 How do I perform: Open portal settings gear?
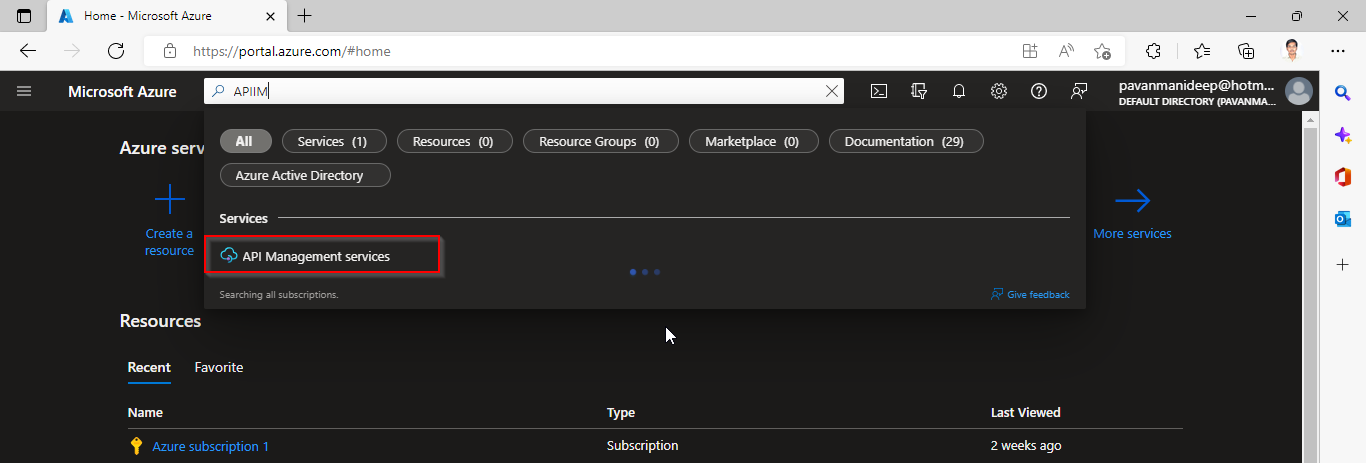[x=999, y=91]
